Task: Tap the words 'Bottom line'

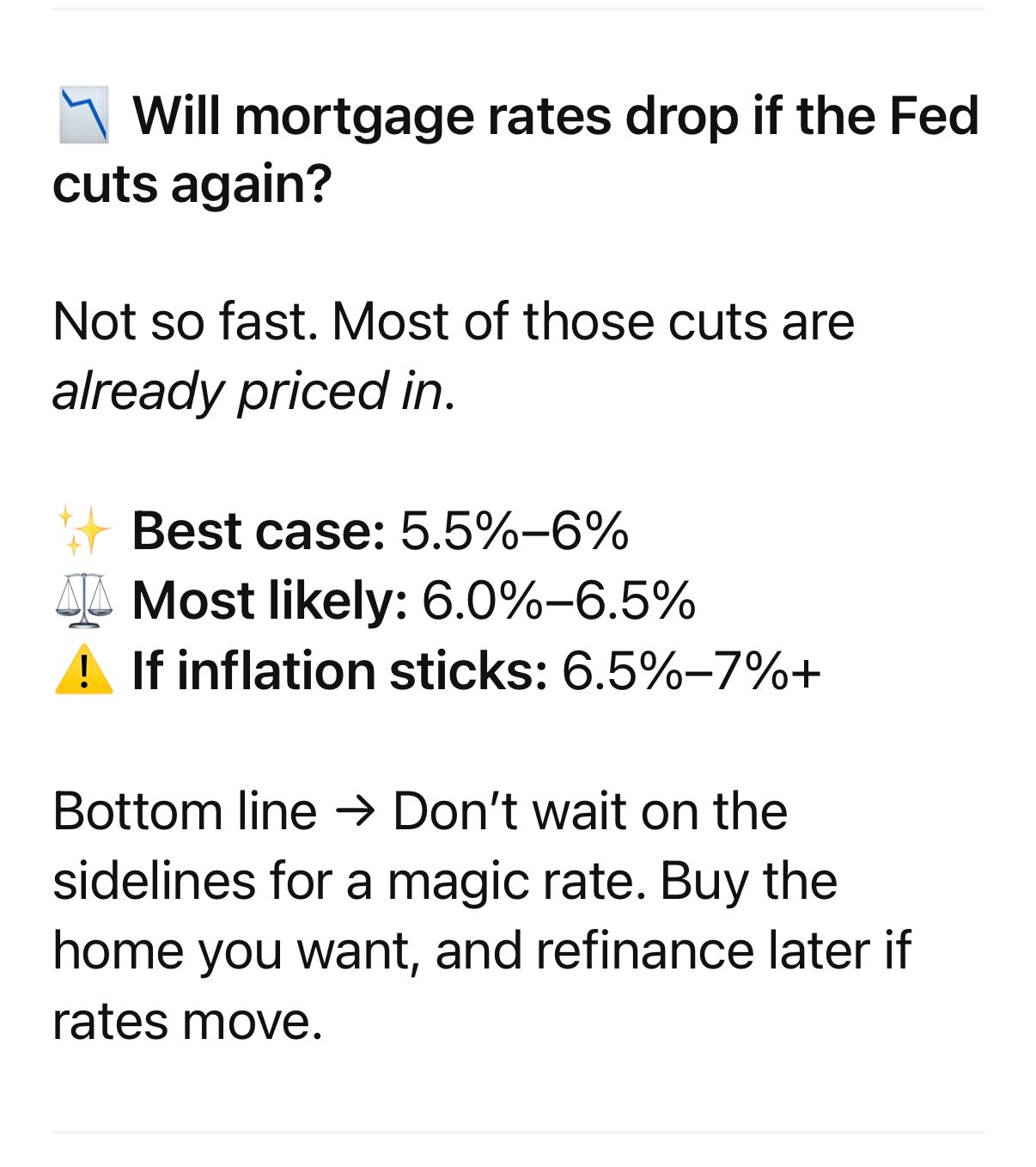Action: 185,811
